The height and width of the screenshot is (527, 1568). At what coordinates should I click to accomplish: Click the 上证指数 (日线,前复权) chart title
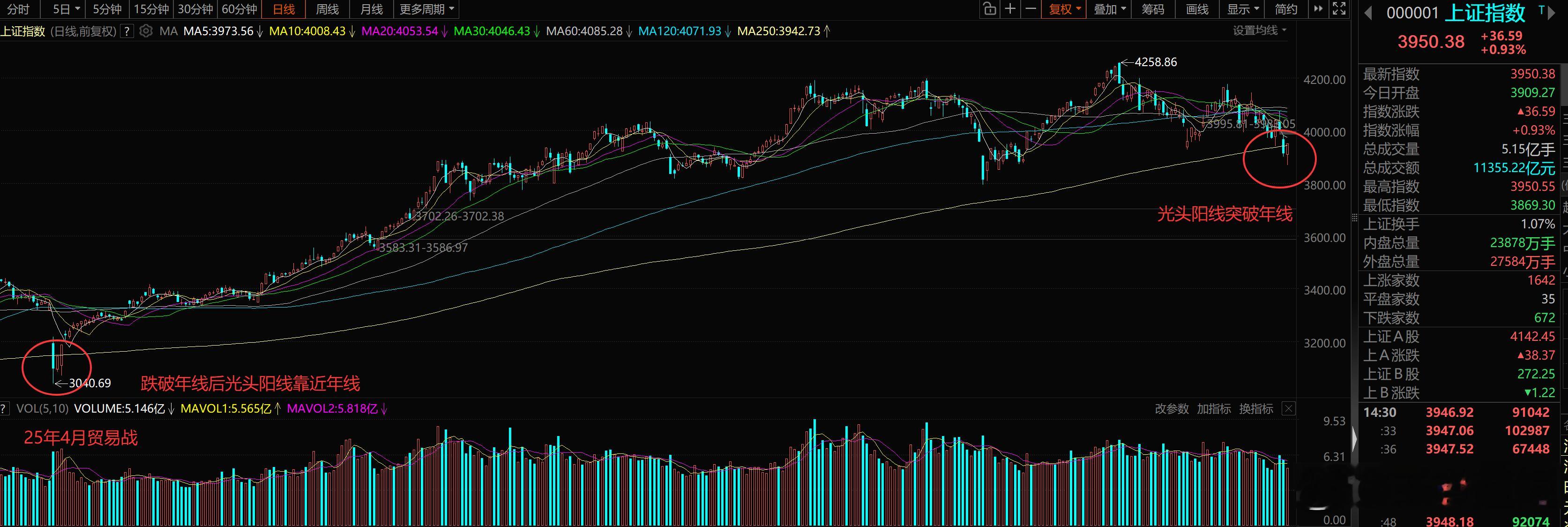tap(58, 31)
